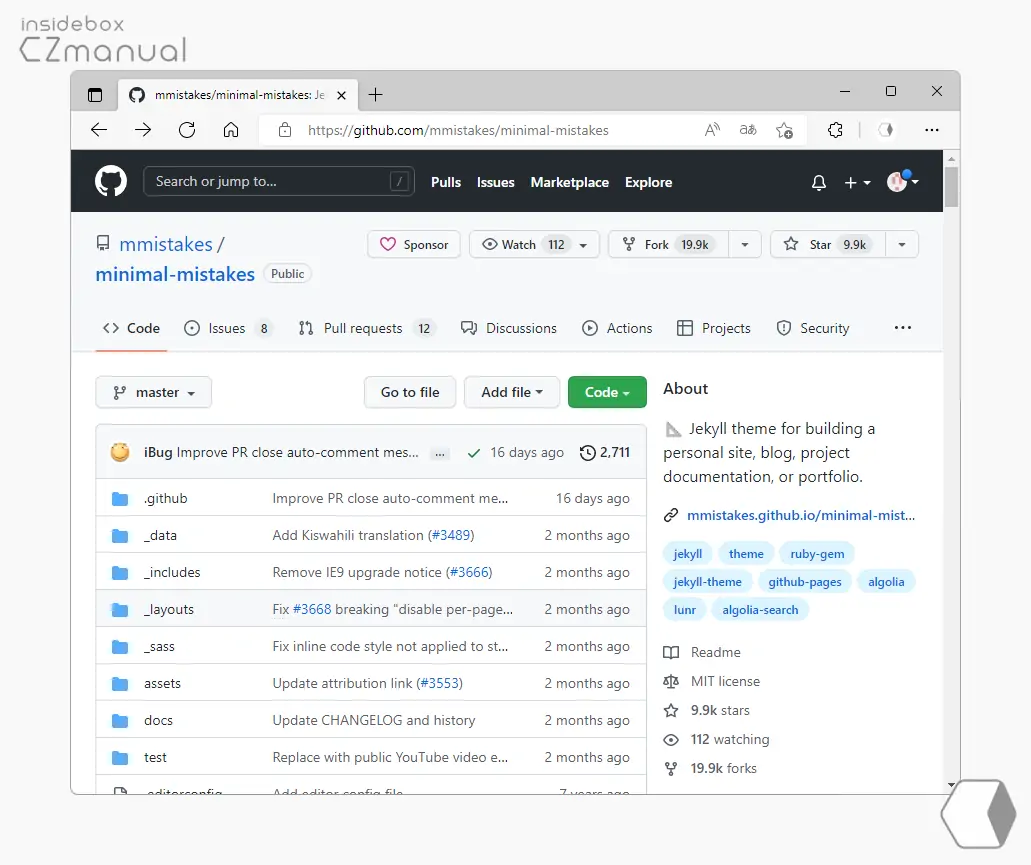
Task: Open the translate page icon
Action: 748,129
